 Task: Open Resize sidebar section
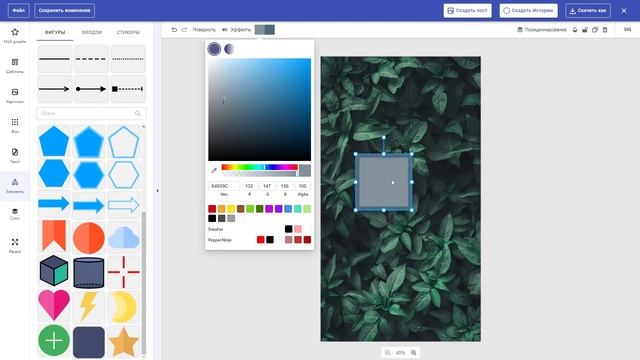pos(15,246)
